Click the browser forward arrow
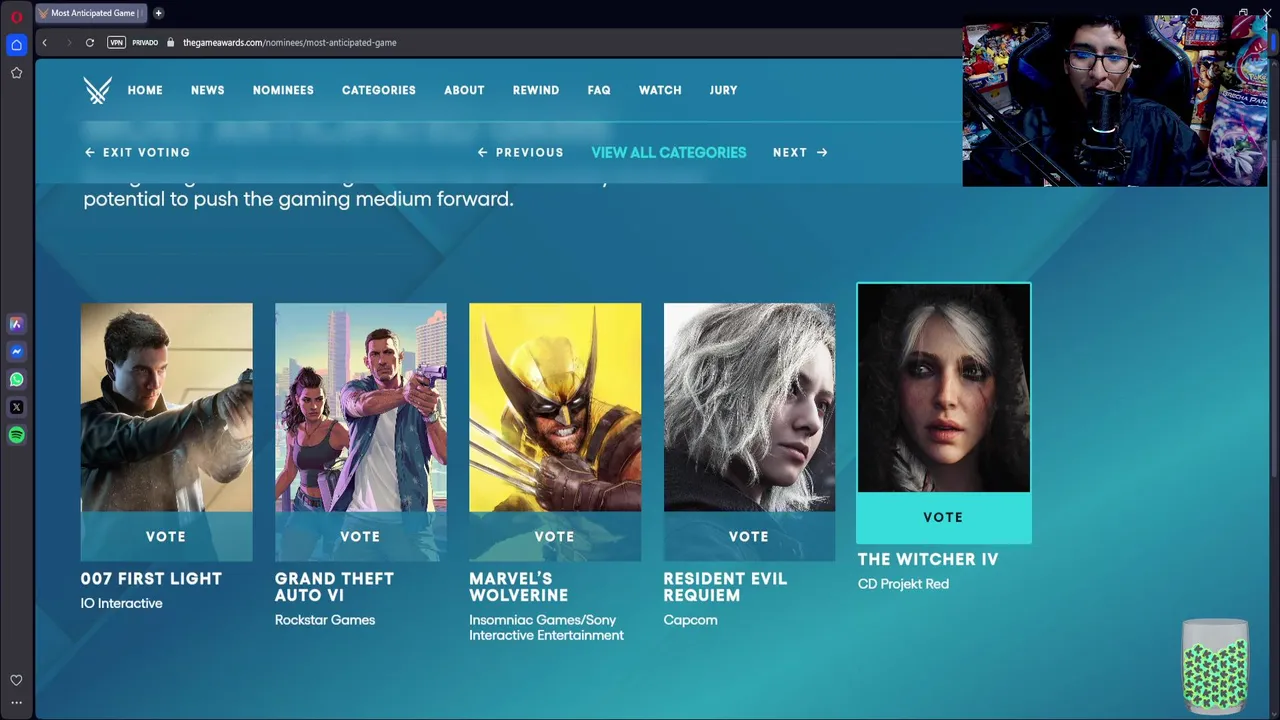The width and height of the screenshot is (1280, 720). [x=68, y=42]
